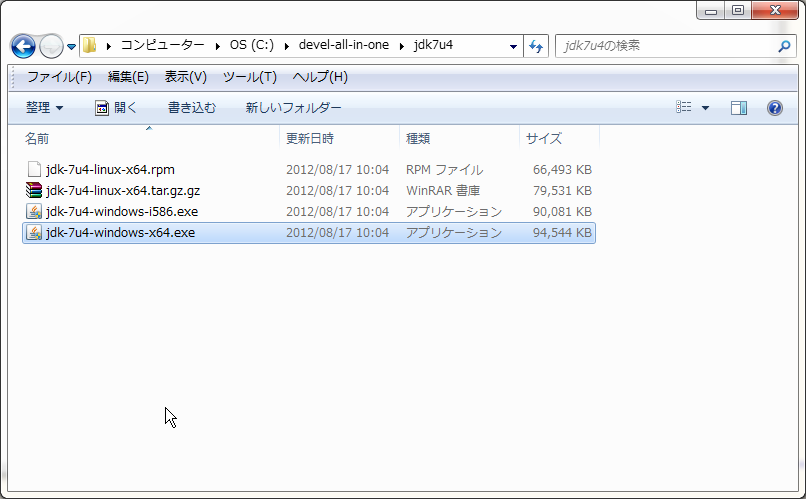Select file jdk-7u4-linux-x64.rpm
The width and height of the screenshot is (806, 499).
[110, 170]
